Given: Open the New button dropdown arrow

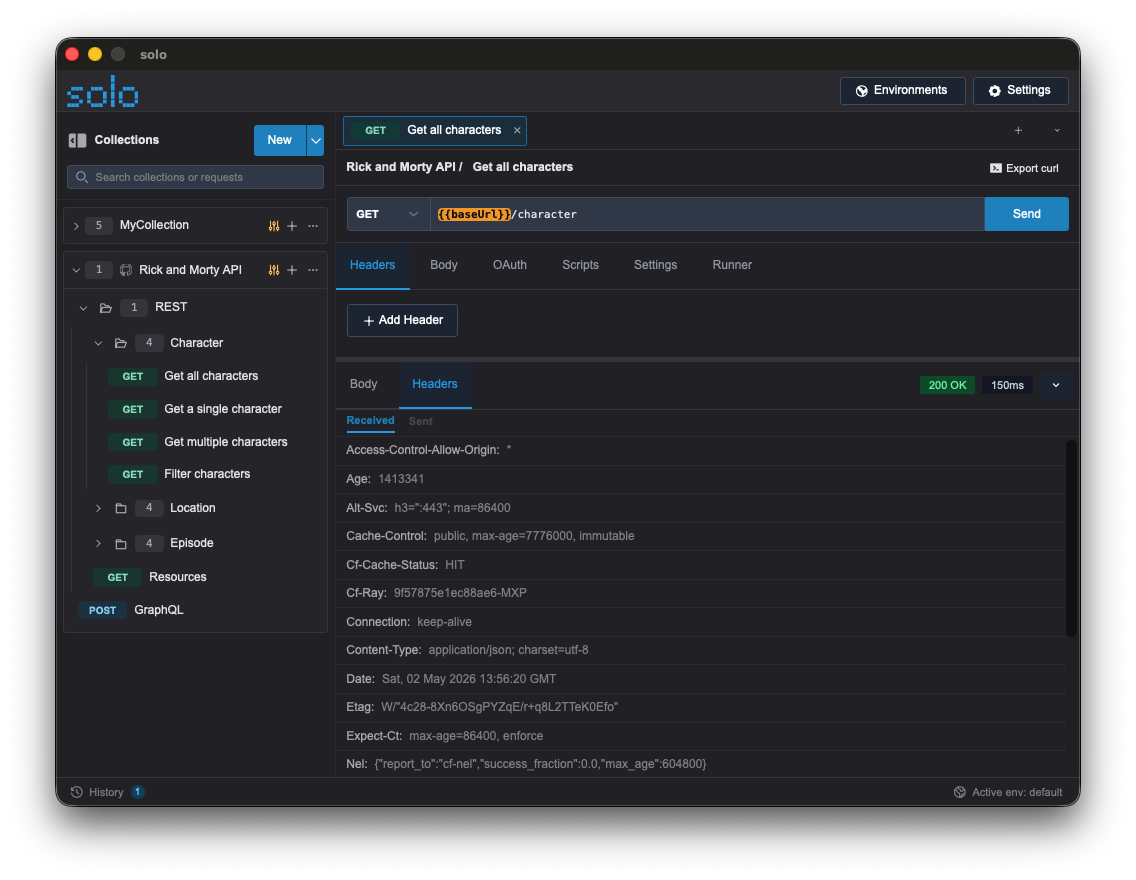Looking at the screenshot, I should 316,141.
